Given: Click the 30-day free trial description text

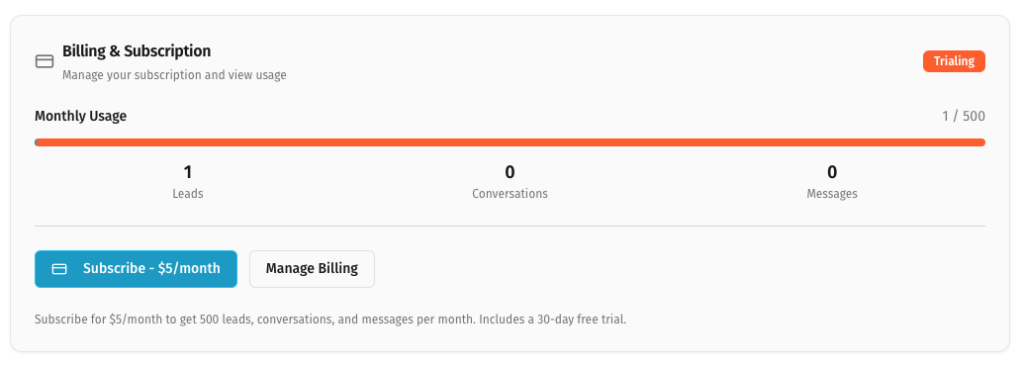Looking at the screenshot, I should [330, 320].
